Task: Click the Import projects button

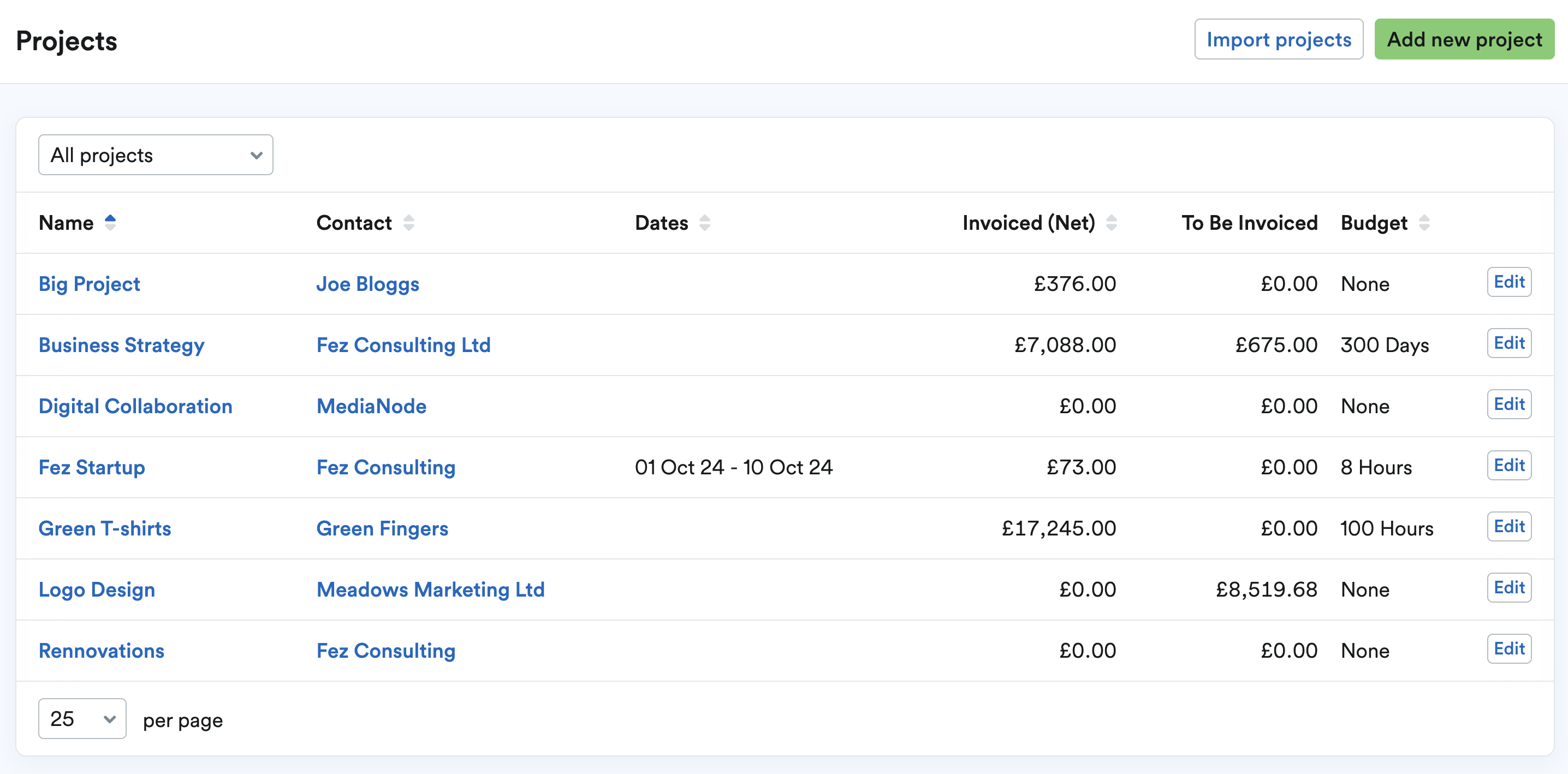Action: point(1279,39)
